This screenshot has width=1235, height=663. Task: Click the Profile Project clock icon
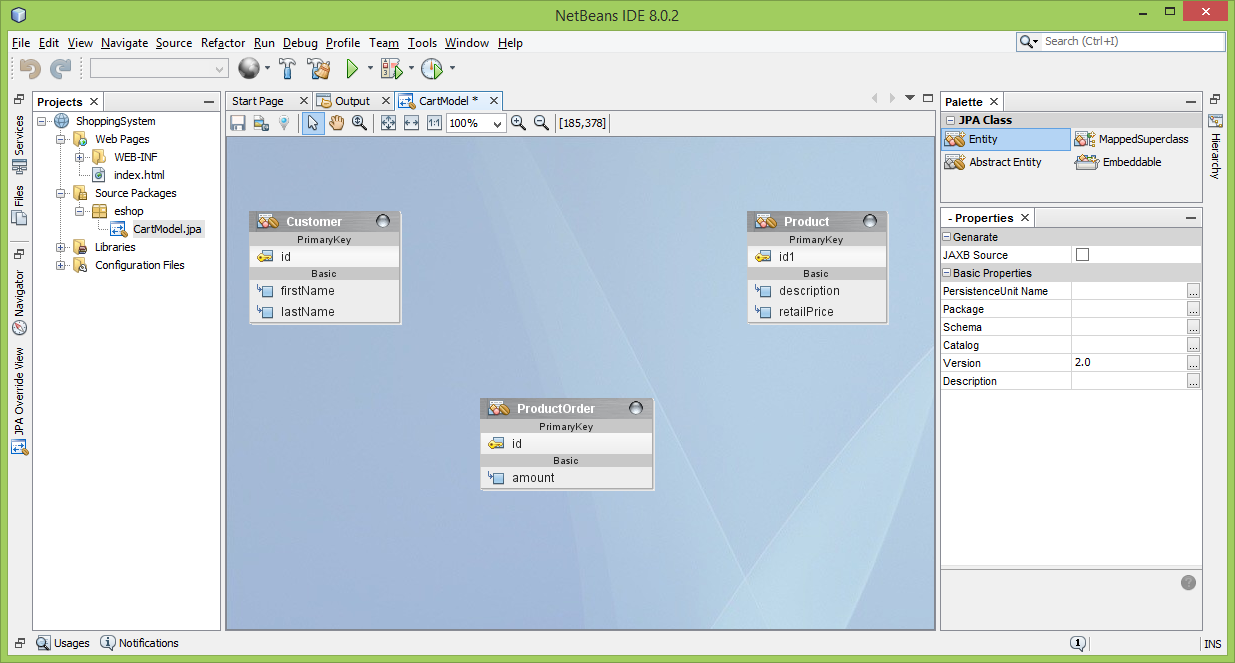[x=431, y=69]
